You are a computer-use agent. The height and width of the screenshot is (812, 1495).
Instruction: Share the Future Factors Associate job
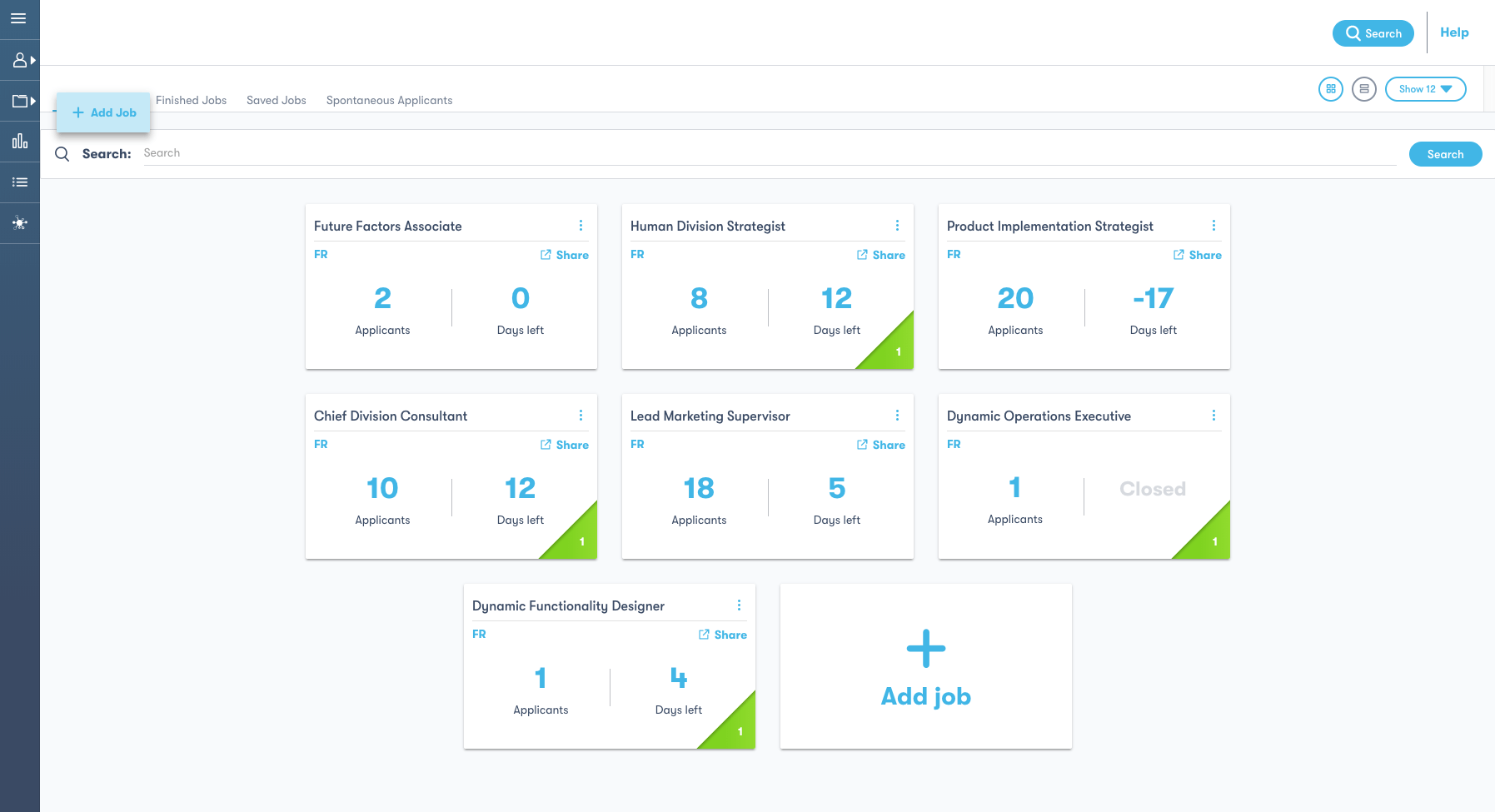click(565, 255)
